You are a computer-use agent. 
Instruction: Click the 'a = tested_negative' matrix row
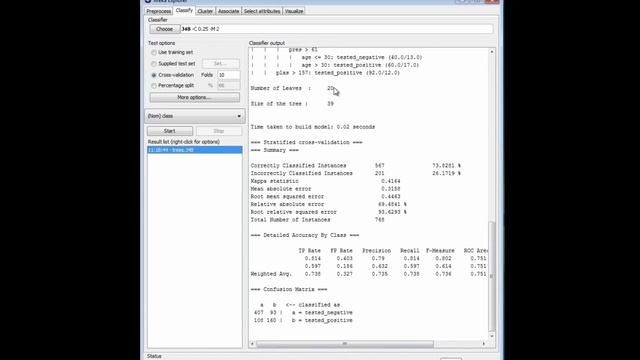coord(303,313)
